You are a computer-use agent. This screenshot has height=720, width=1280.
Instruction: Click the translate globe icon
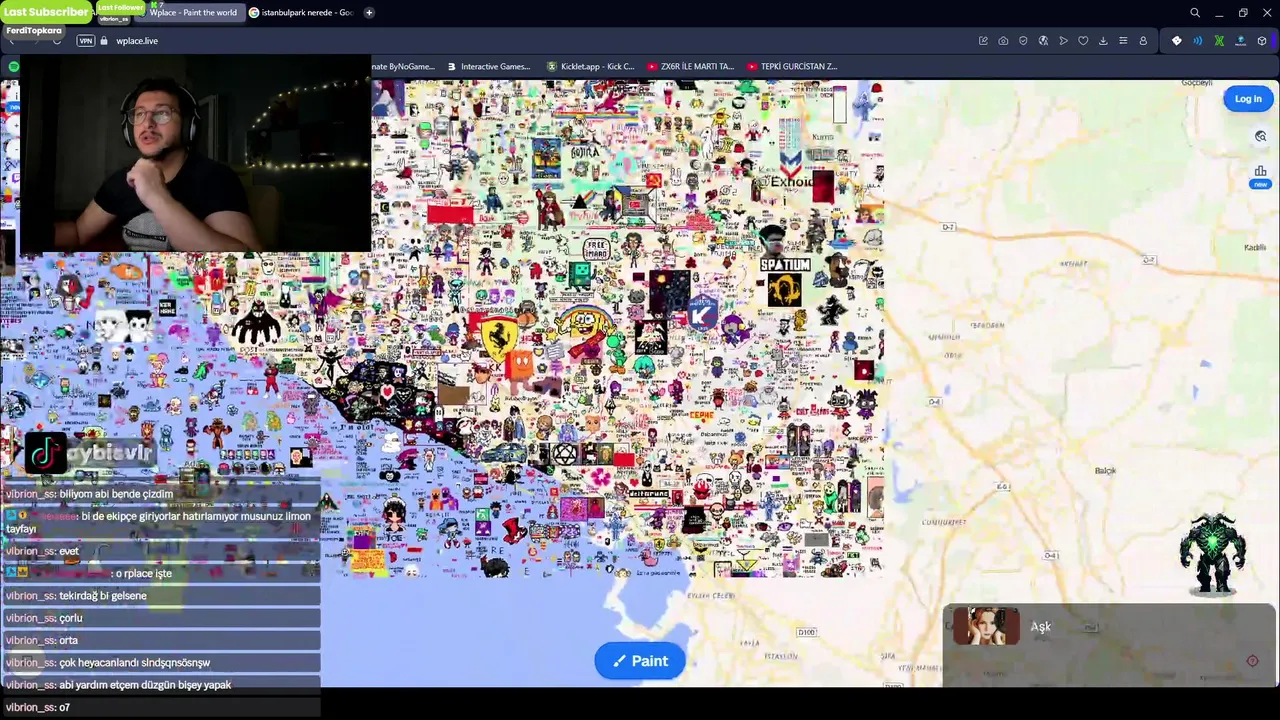[1043, 41]
